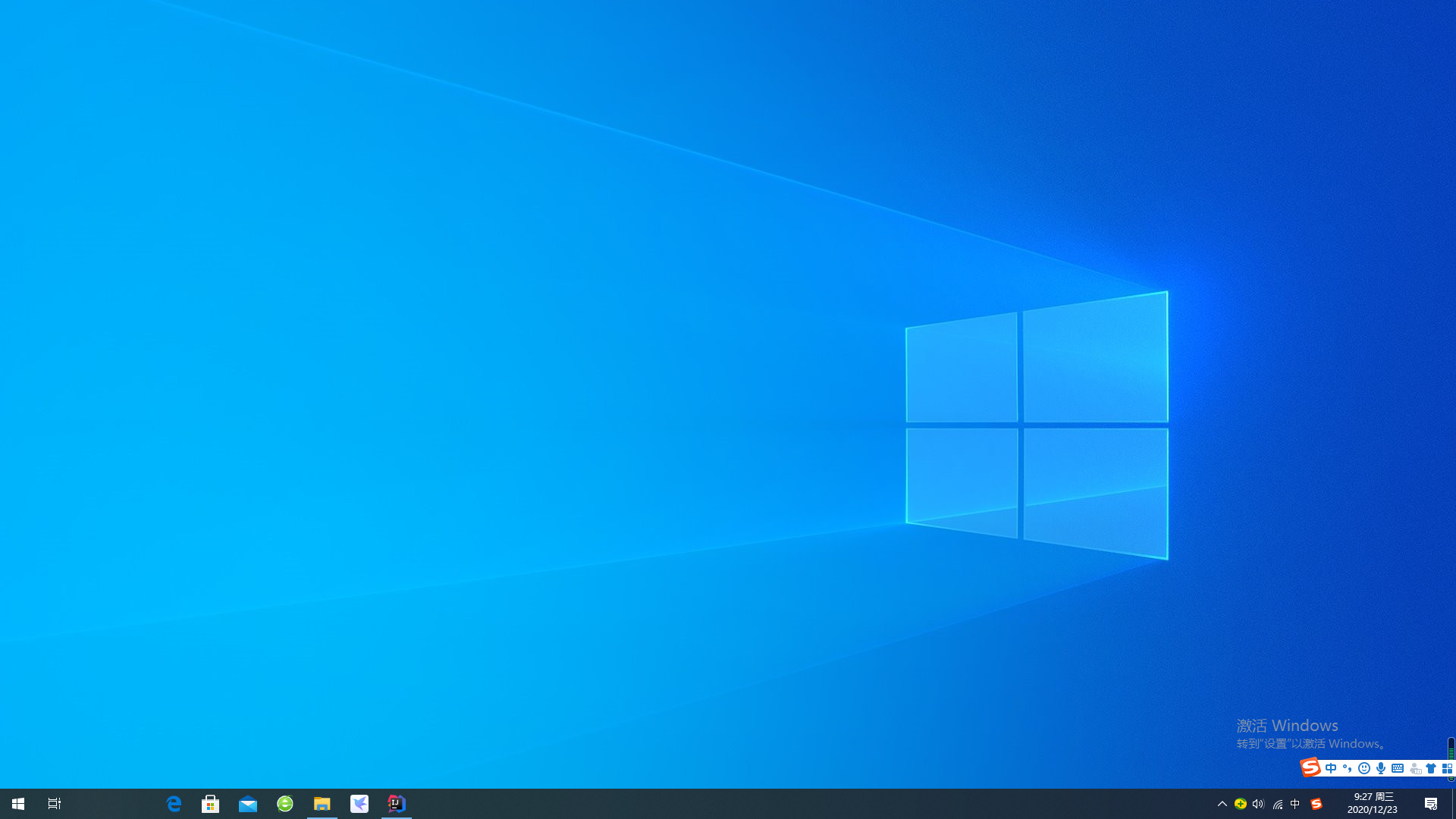This screenshot has height=819, width=1456.
Task: Open the Mail app
Action: 248,804
